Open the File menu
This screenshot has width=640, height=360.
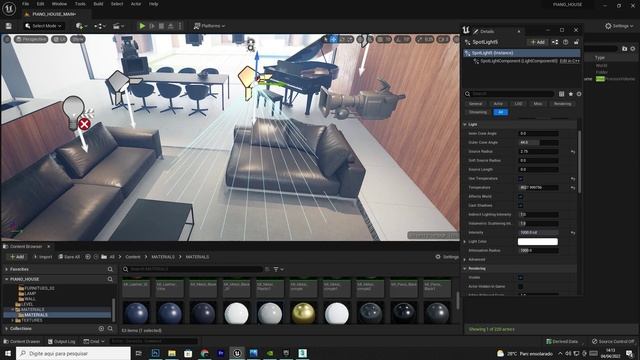pos(25,4)
